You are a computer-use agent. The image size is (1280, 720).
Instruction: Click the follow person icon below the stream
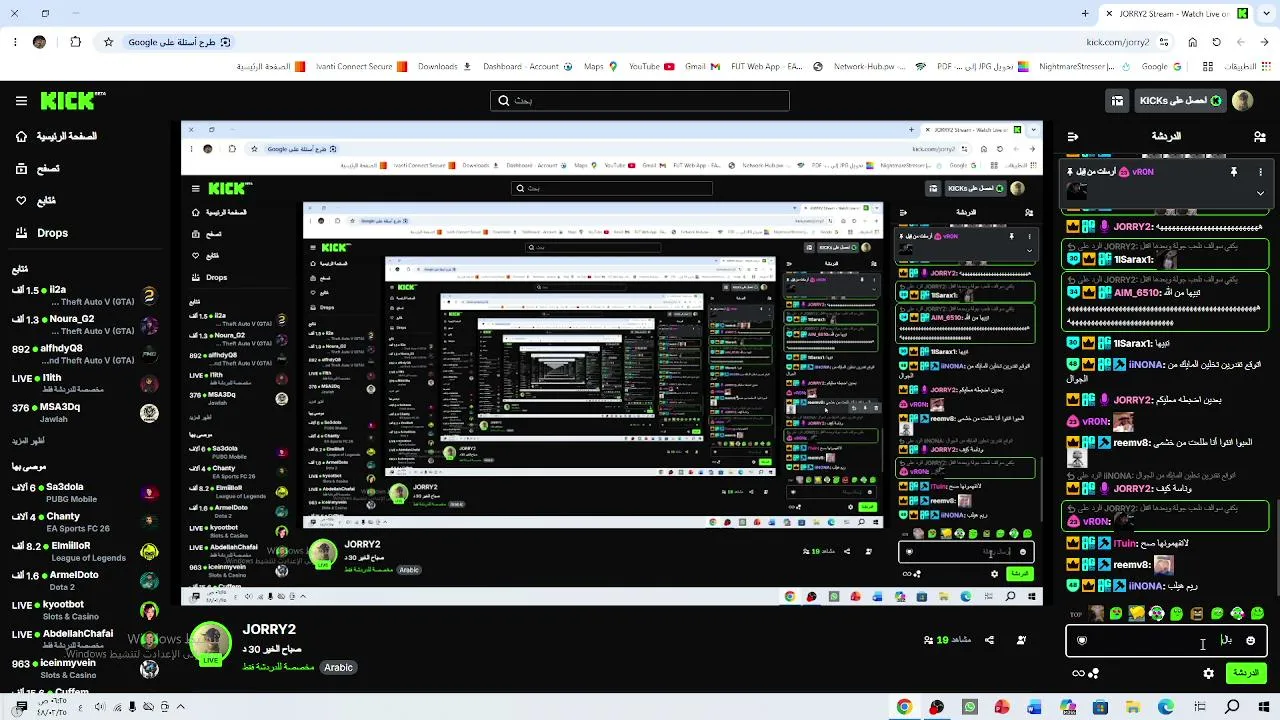pyautogui.click(x=1021, y=640)
